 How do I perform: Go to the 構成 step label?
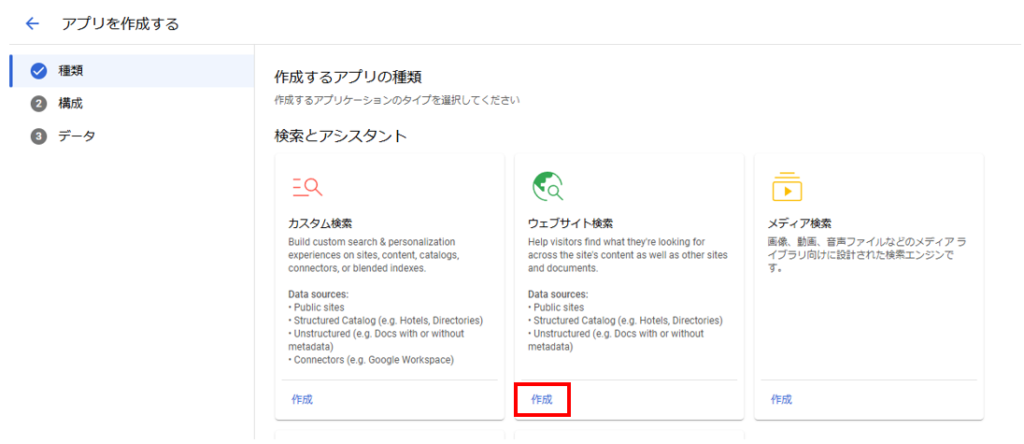[71, 103]
